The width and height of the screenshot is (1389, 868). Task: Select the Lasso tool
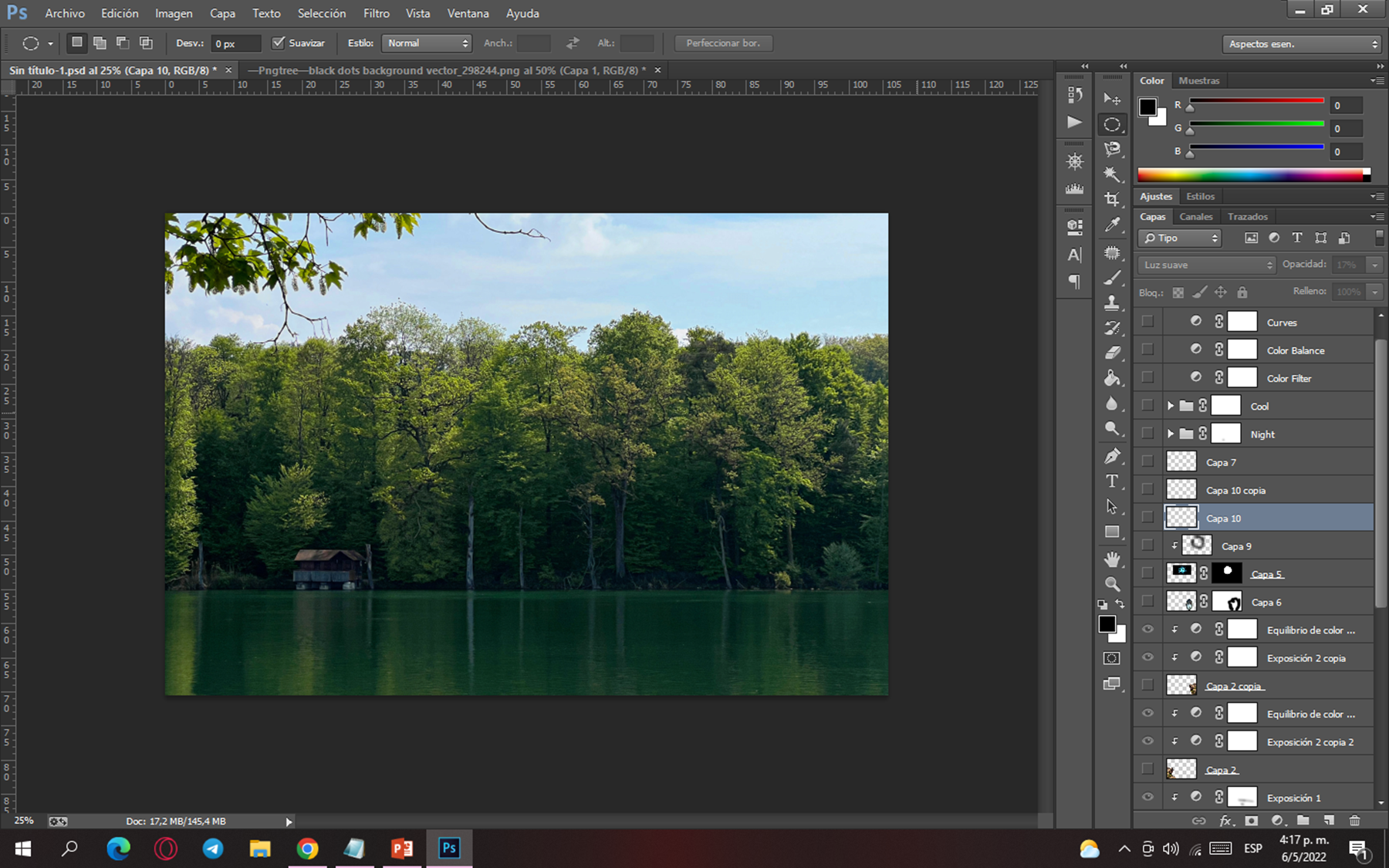pyautogui.click(x=1112, y=149)
